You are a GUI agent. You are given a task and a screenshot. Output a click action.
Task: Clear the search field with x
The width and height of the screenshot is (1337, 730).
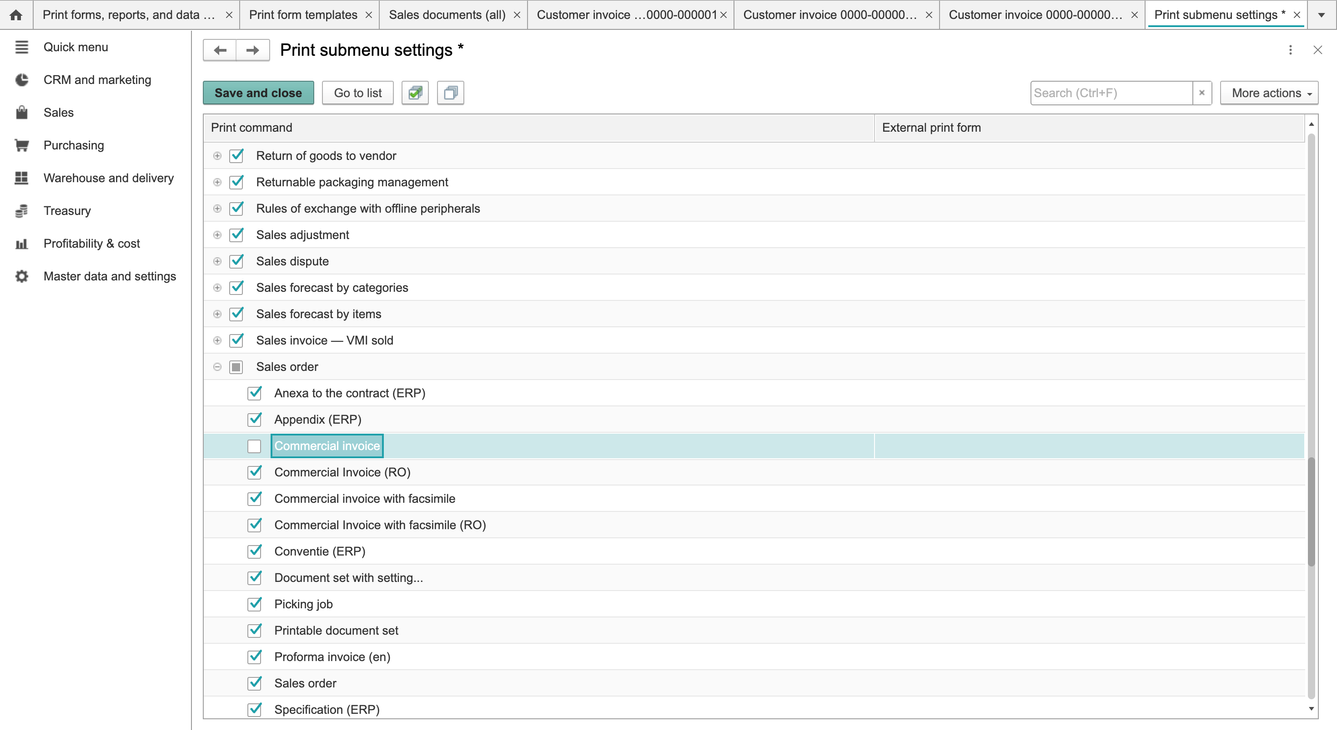pyautogui.click(x=1202, y=93)
